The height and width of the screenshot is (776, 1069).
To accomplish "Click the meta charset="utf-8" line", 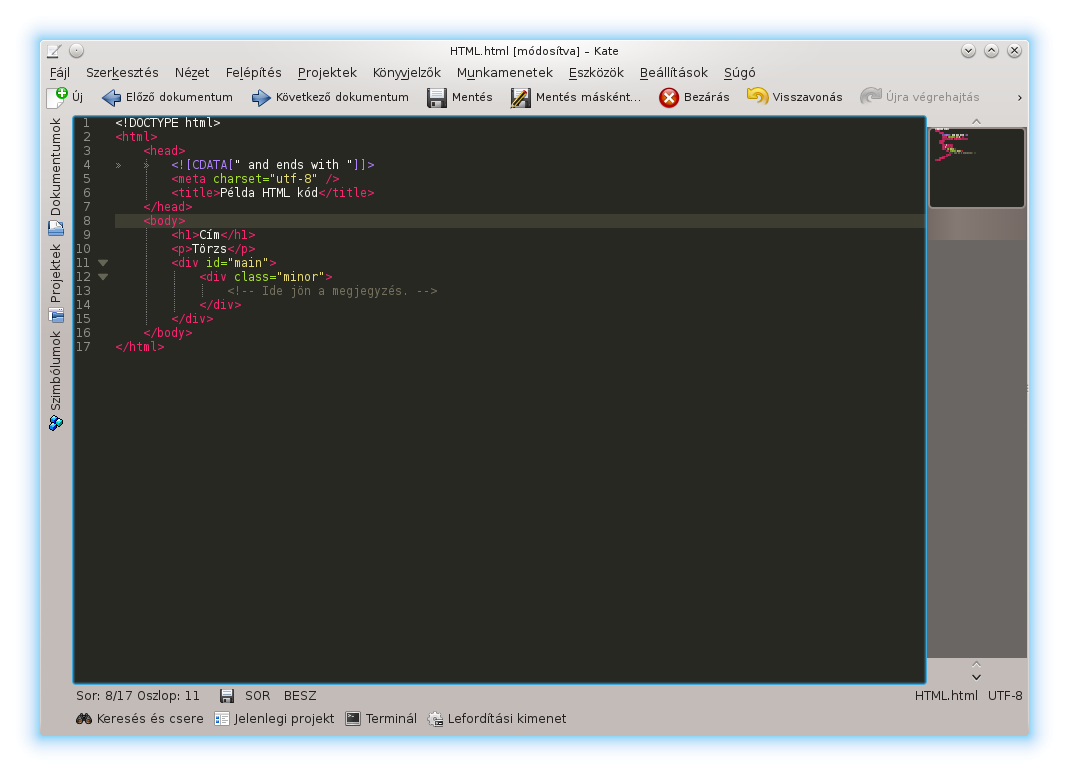I will click(255, 179).
